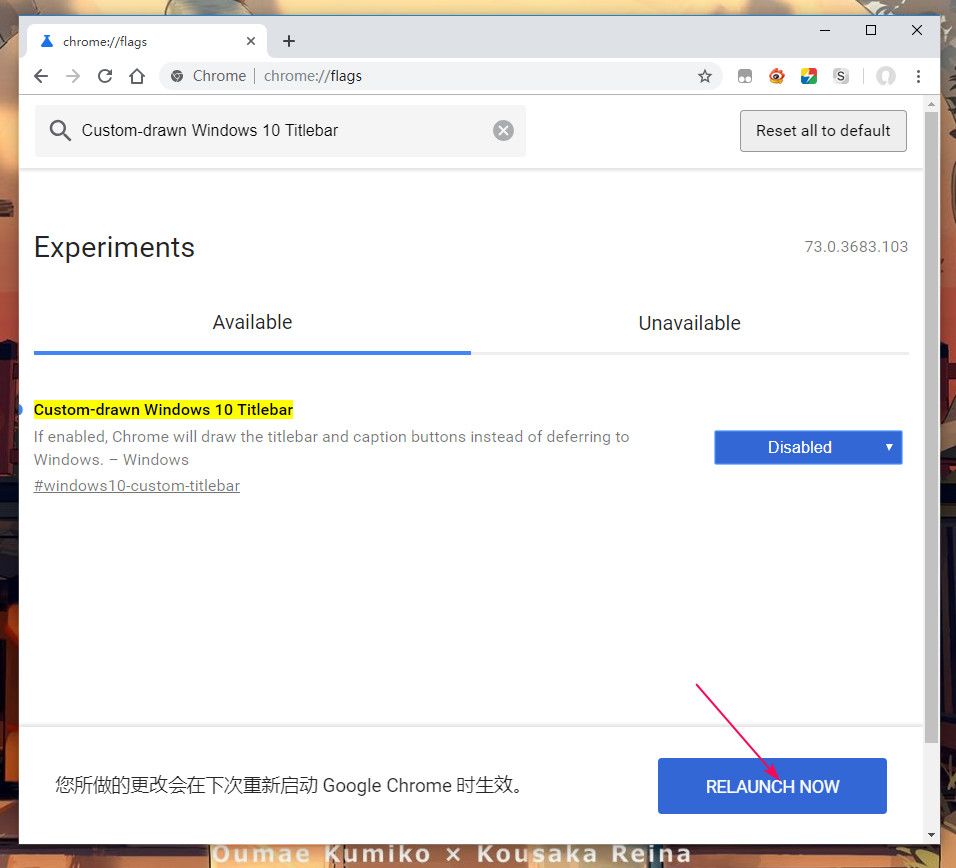Go back with the browser back arrow

41,76
